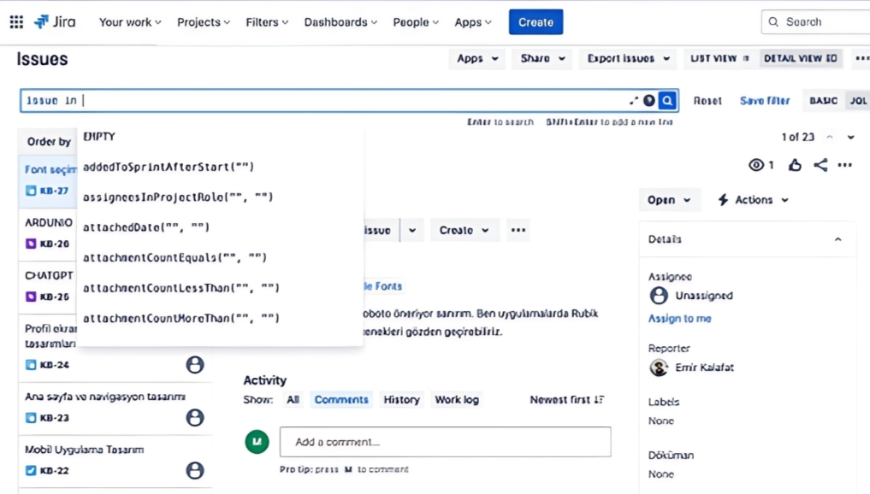870x494 pixels.
Task: Switch to BASIC search mode
Action: coord(823,101)
